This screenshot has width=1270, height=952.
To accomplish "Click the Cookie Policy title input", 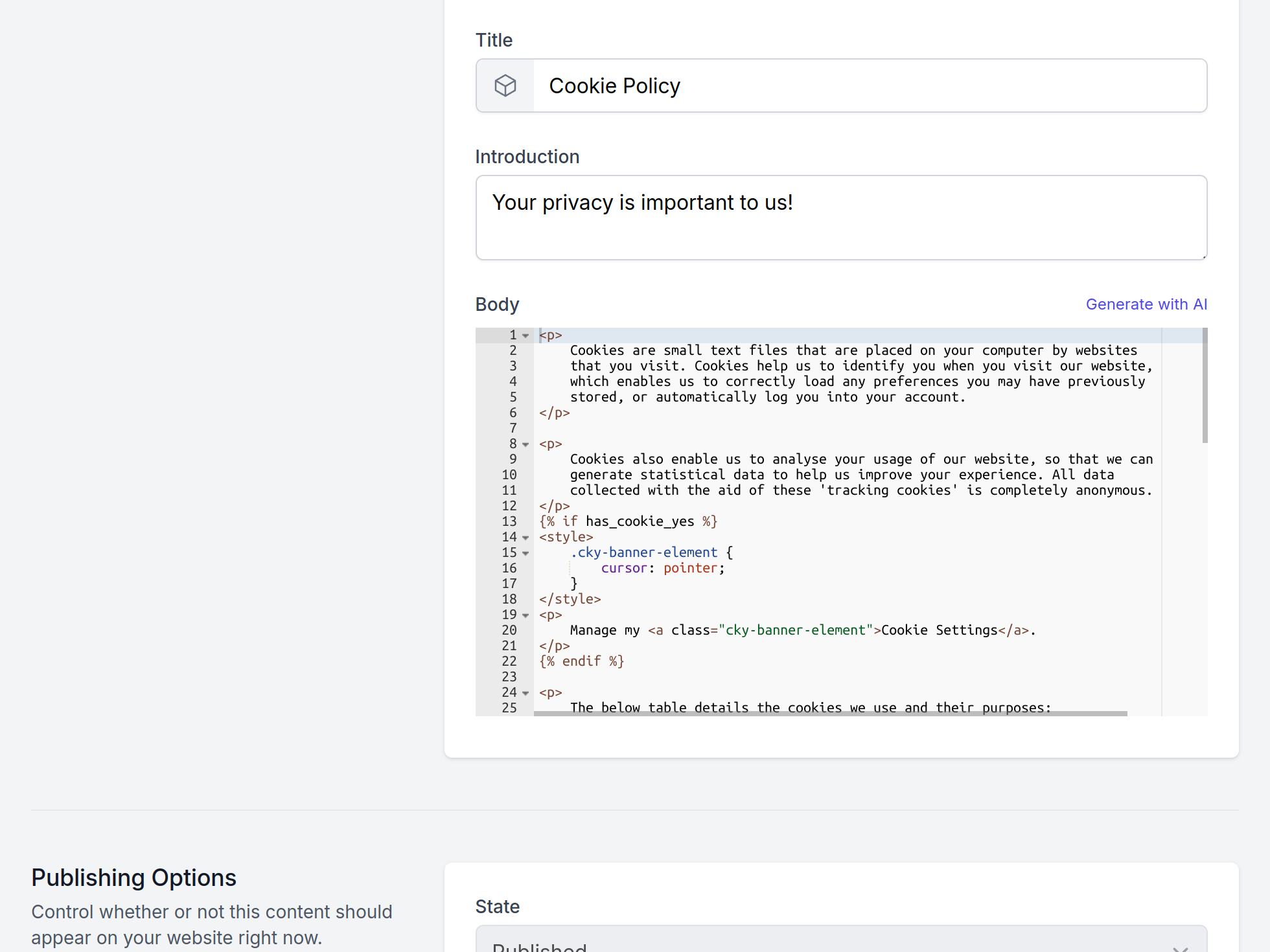I will click(x=868, y=85).
